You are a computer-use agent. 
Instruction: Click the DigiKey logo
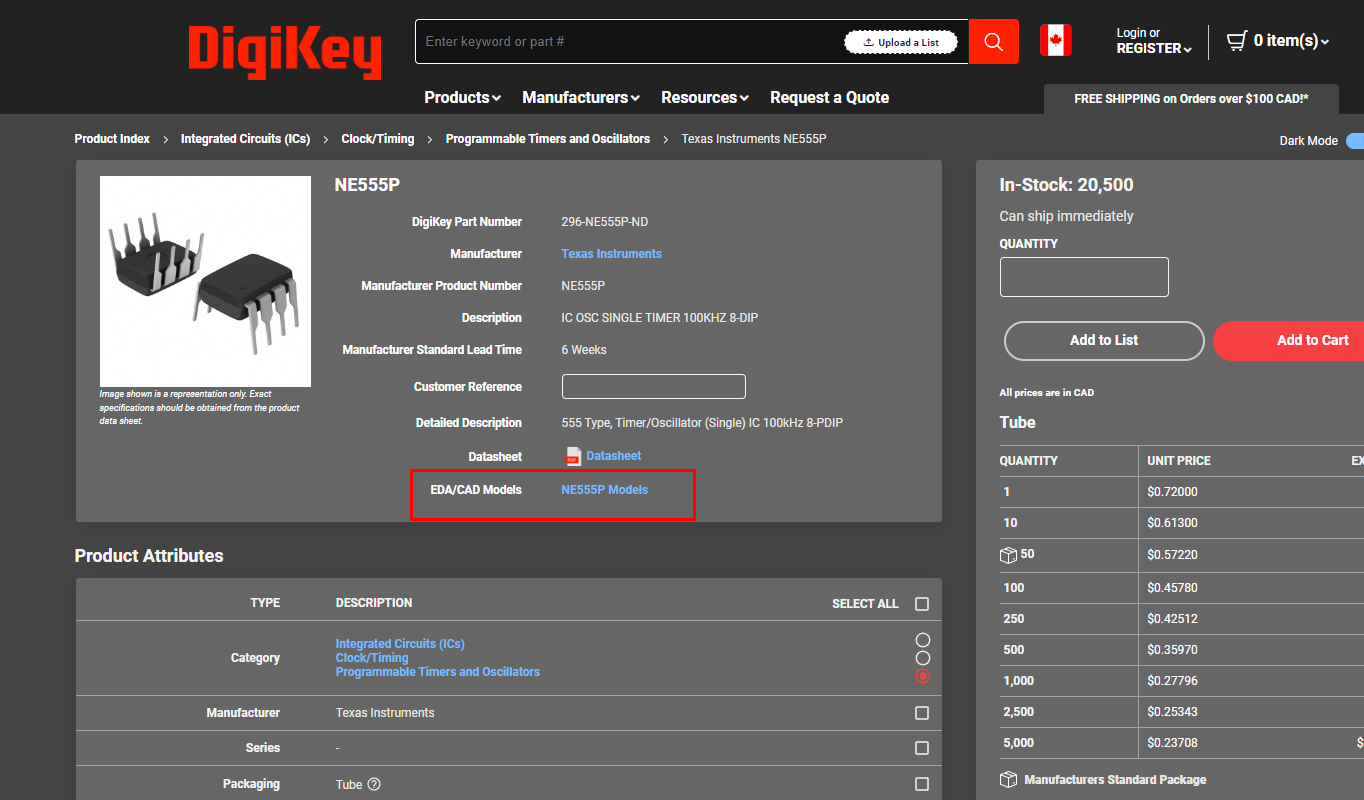pyautogui.click(x=285, y=51)
